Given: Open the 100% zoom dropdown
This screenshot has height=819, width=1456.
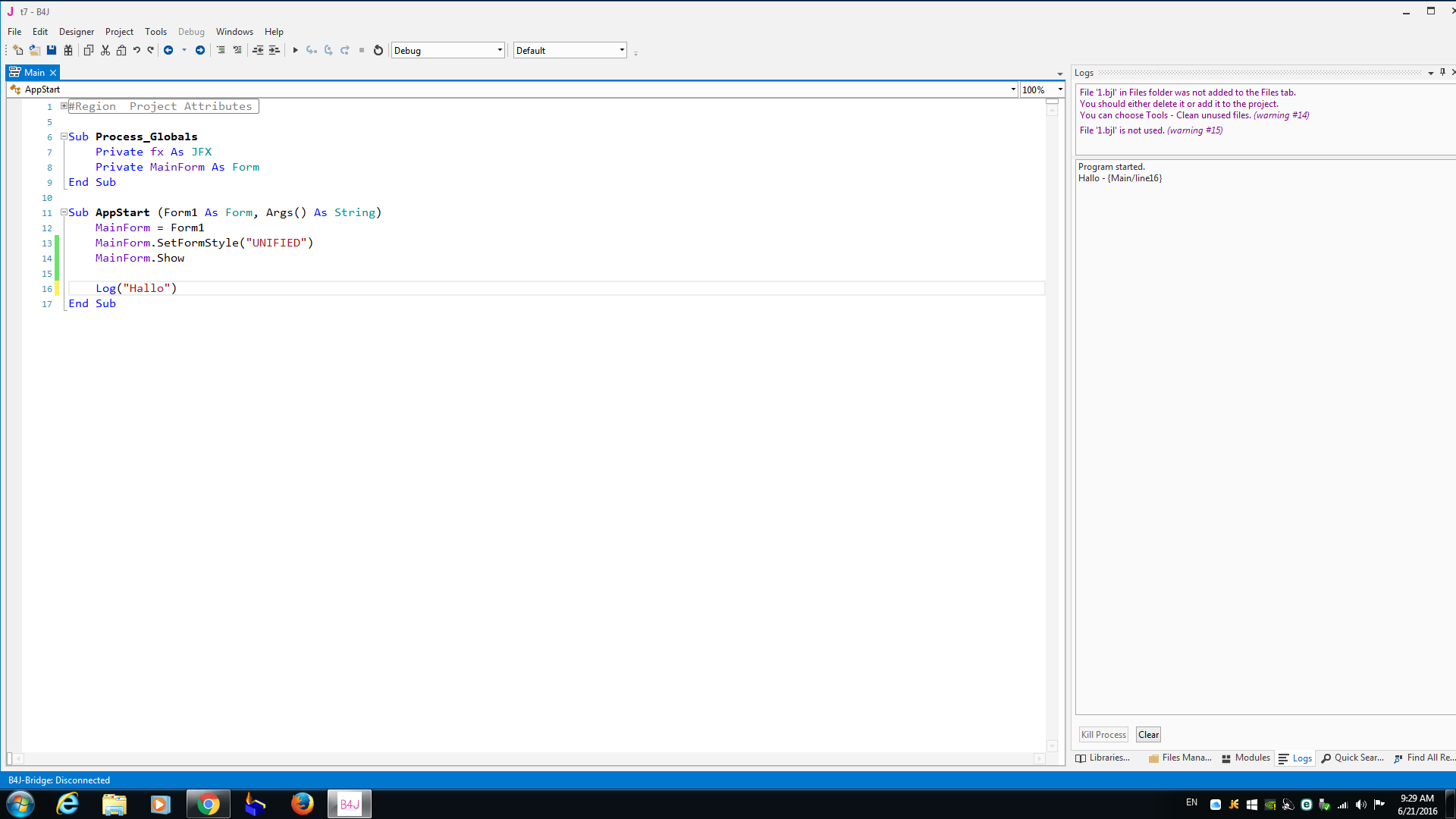Looking at the screenshot, I should click(x=1060, y=89).
